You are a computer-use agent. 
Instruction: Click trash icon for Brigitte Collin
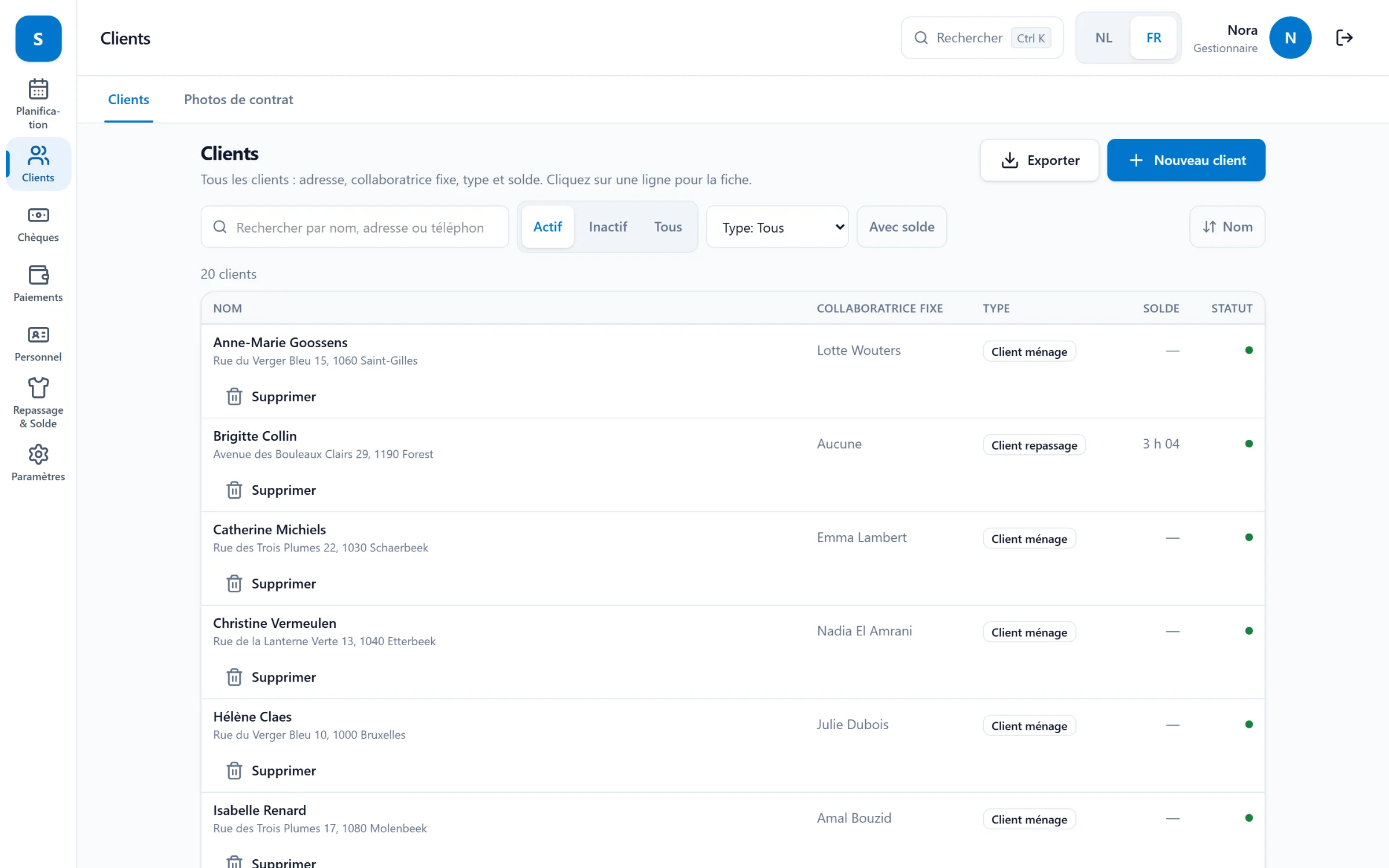pos(234,490)
